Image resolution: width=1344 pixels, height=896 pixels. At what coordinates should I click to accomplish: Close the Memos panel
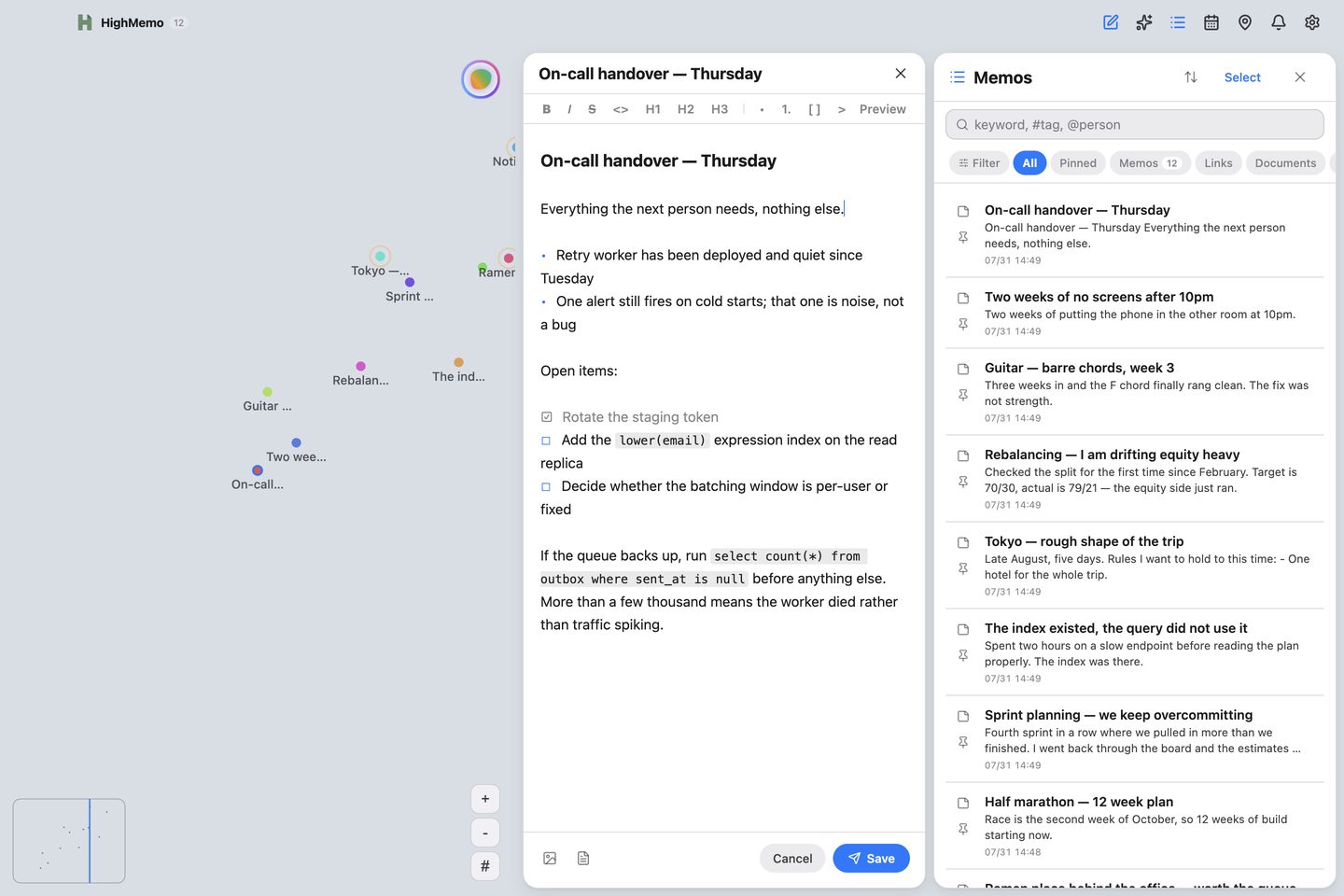1300,77
